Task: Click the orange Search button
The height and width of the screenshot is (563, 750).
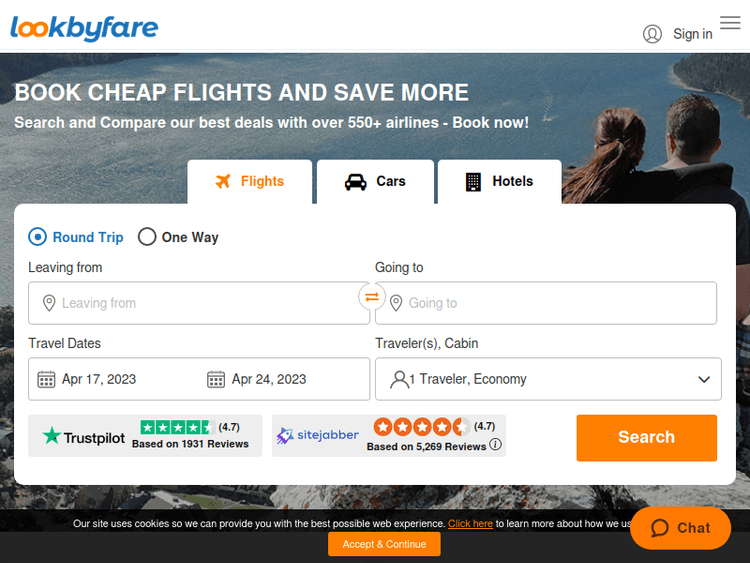Action: pyautogui.click(x=646, y=437)
